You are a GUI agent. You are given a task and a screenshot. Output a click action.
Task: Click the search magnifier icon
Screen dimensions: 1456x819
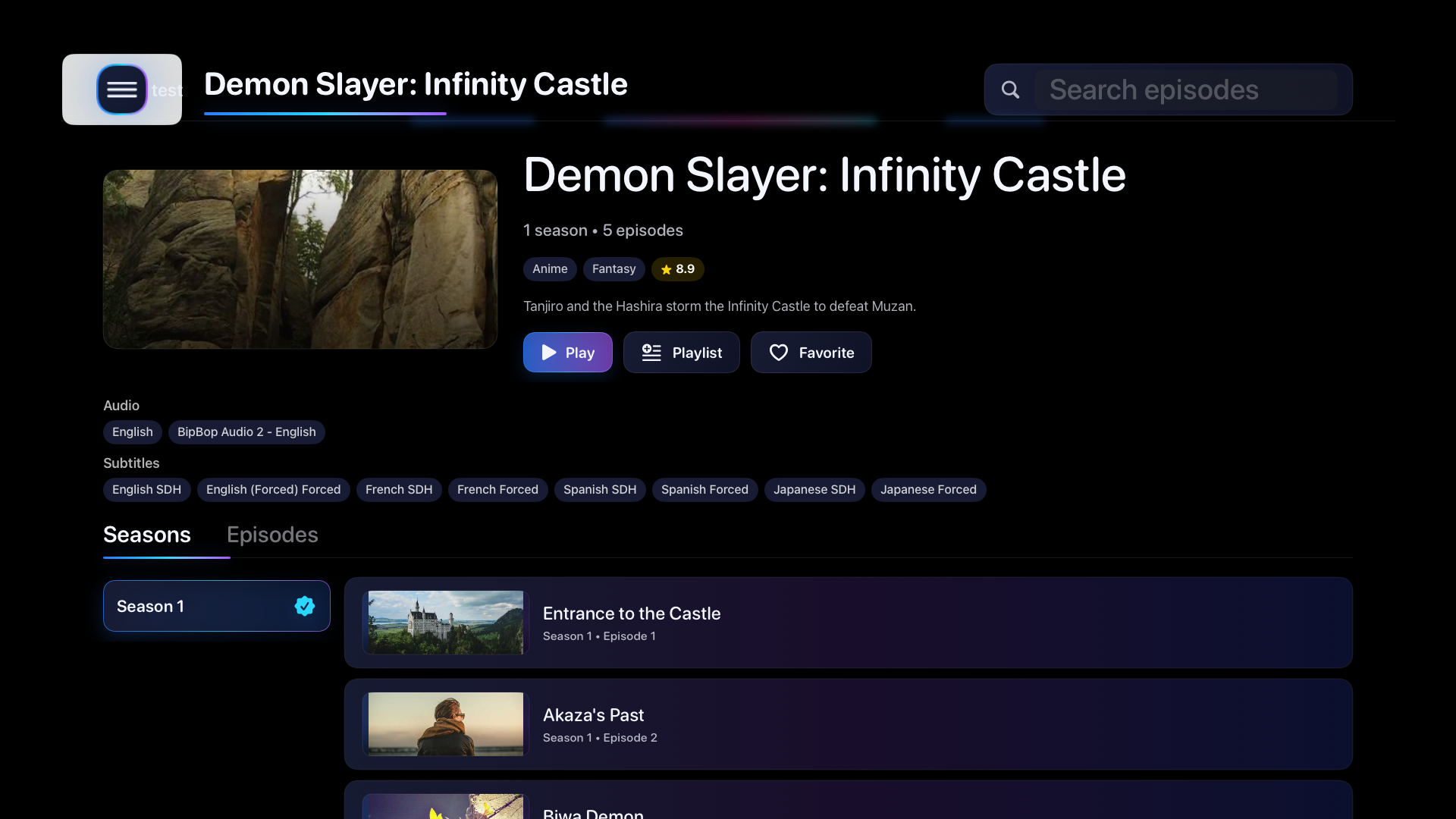point(1010,89)
